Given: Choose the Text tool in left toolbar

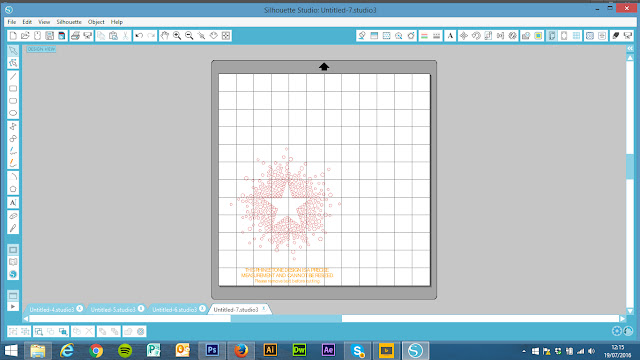Looking at the screenshot, I should [x=13, y=203].
